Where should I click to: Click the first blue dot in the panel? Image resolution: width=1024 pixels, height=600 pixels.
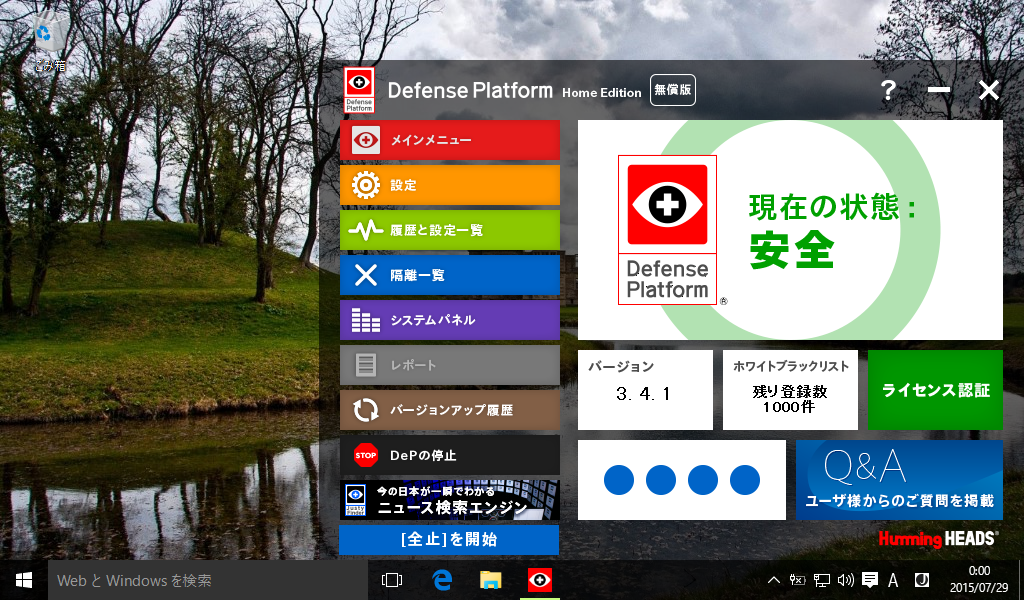(x=619, y=480)
